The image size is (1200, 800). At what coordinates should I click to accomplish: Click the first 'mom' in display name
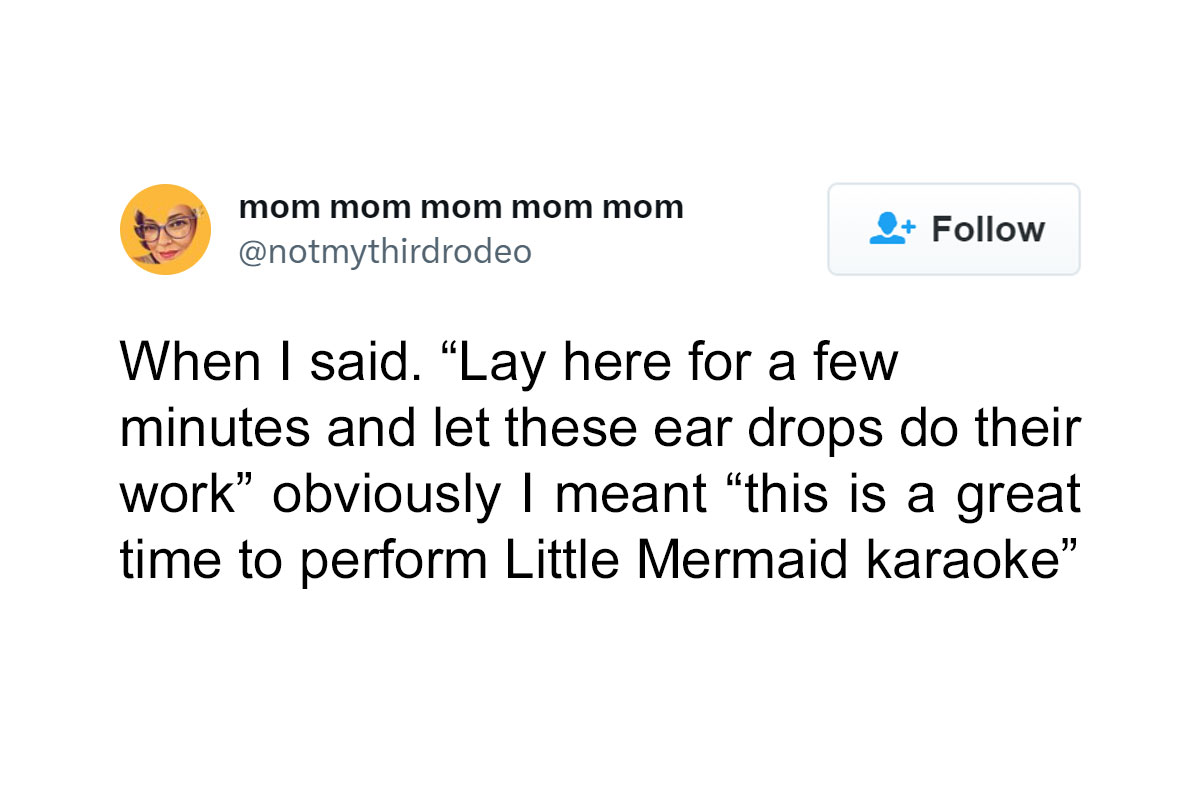(x=280, y=208)
